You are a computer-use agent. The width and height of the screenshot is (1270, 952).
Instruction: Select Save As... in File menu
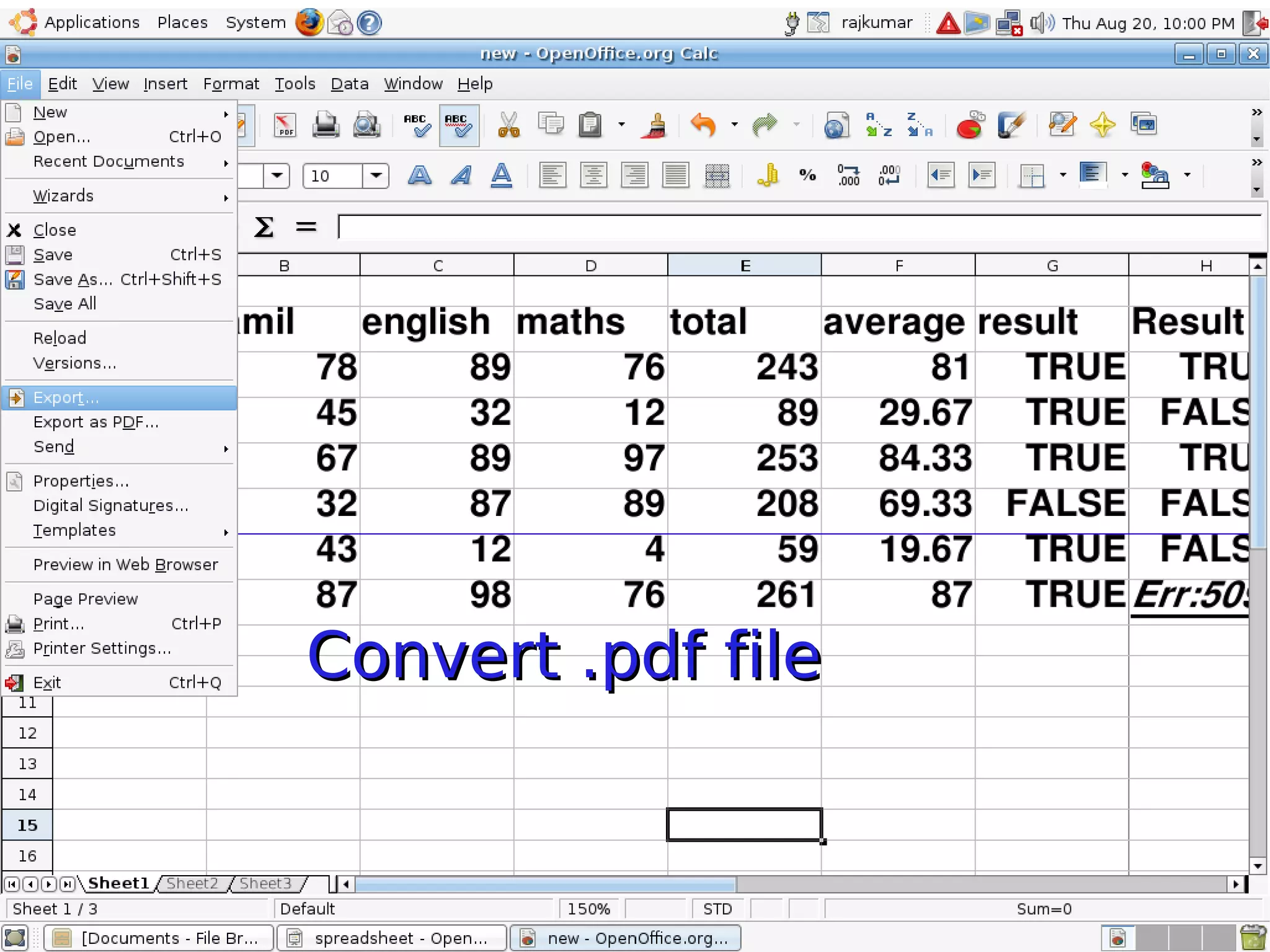point(119,280)
